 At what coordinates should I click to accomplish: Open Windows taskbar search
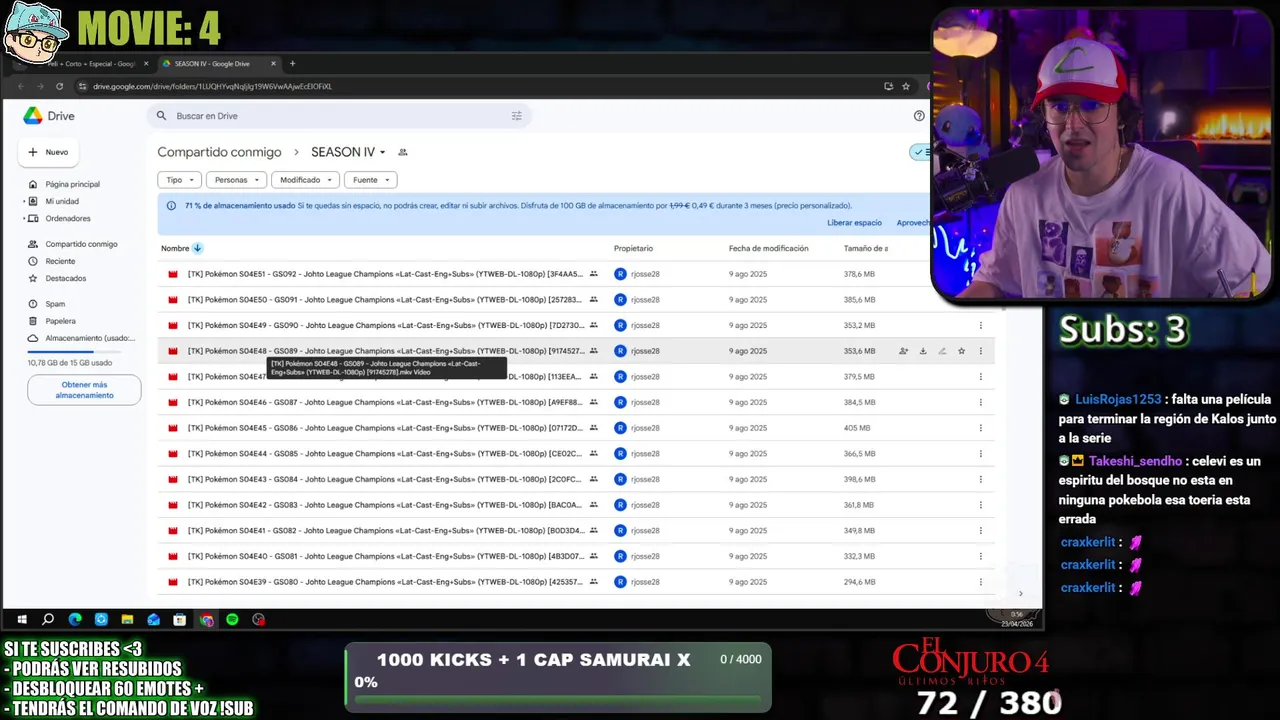point(48,620)
